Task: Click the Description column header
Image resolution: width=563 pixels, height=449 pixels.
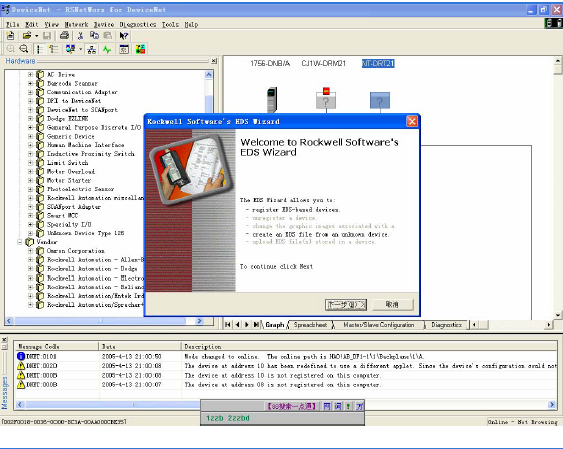Action: tap(369, 346)
